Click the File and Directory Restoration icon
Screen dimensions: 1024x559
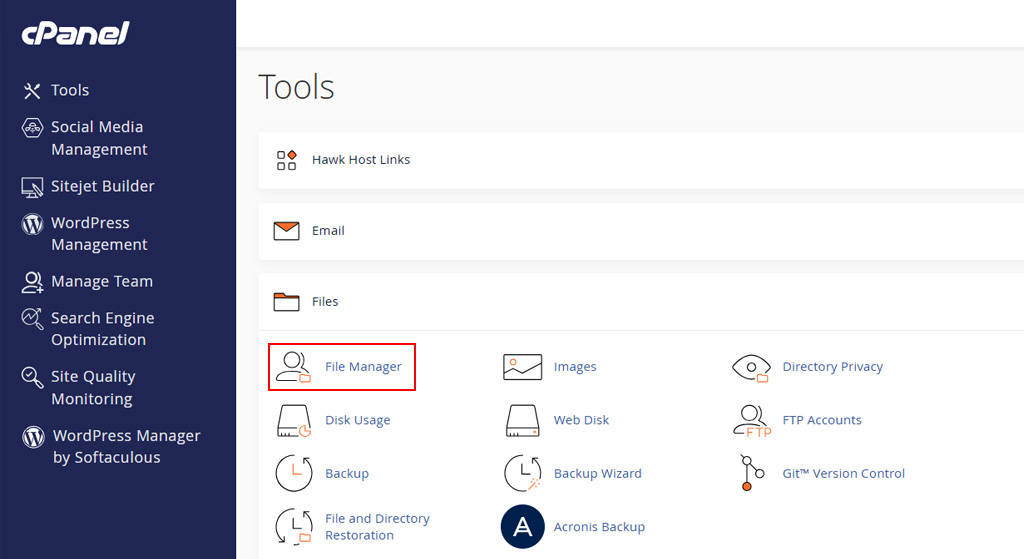(294, 526)
